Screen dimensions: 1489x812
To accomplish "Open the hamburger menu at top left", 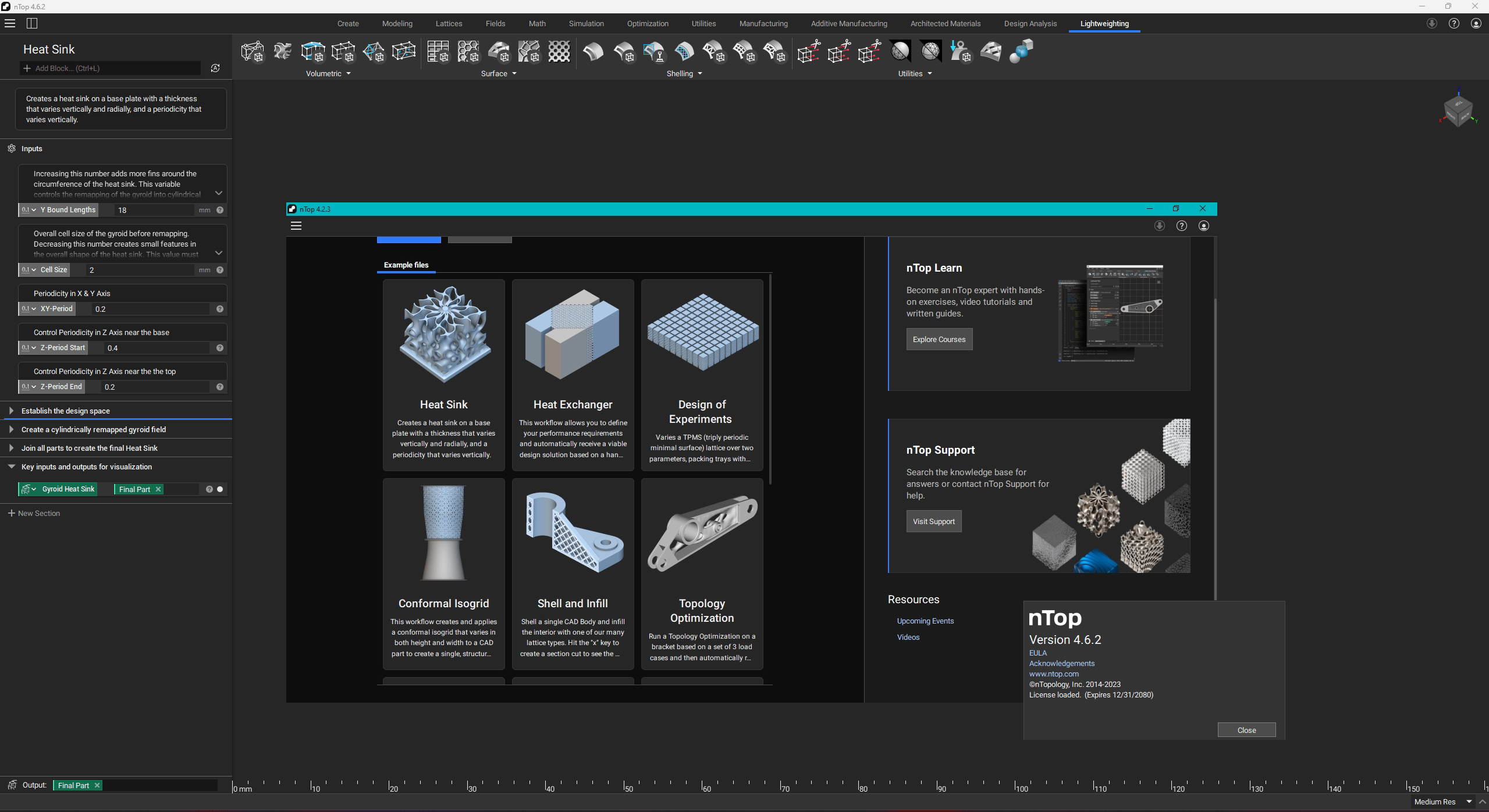I will pos(10,23).
